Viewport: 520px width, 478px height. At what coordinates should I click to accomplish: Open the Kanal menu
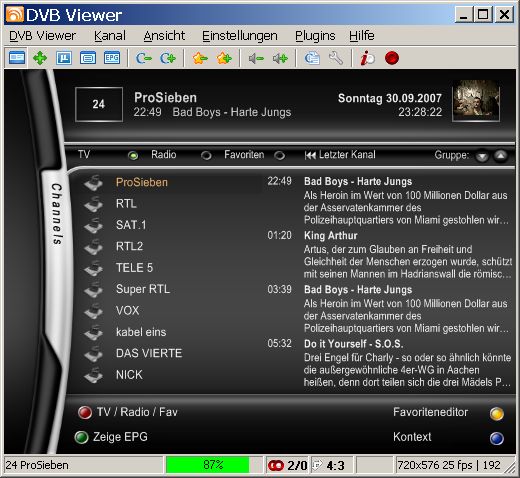110,36
